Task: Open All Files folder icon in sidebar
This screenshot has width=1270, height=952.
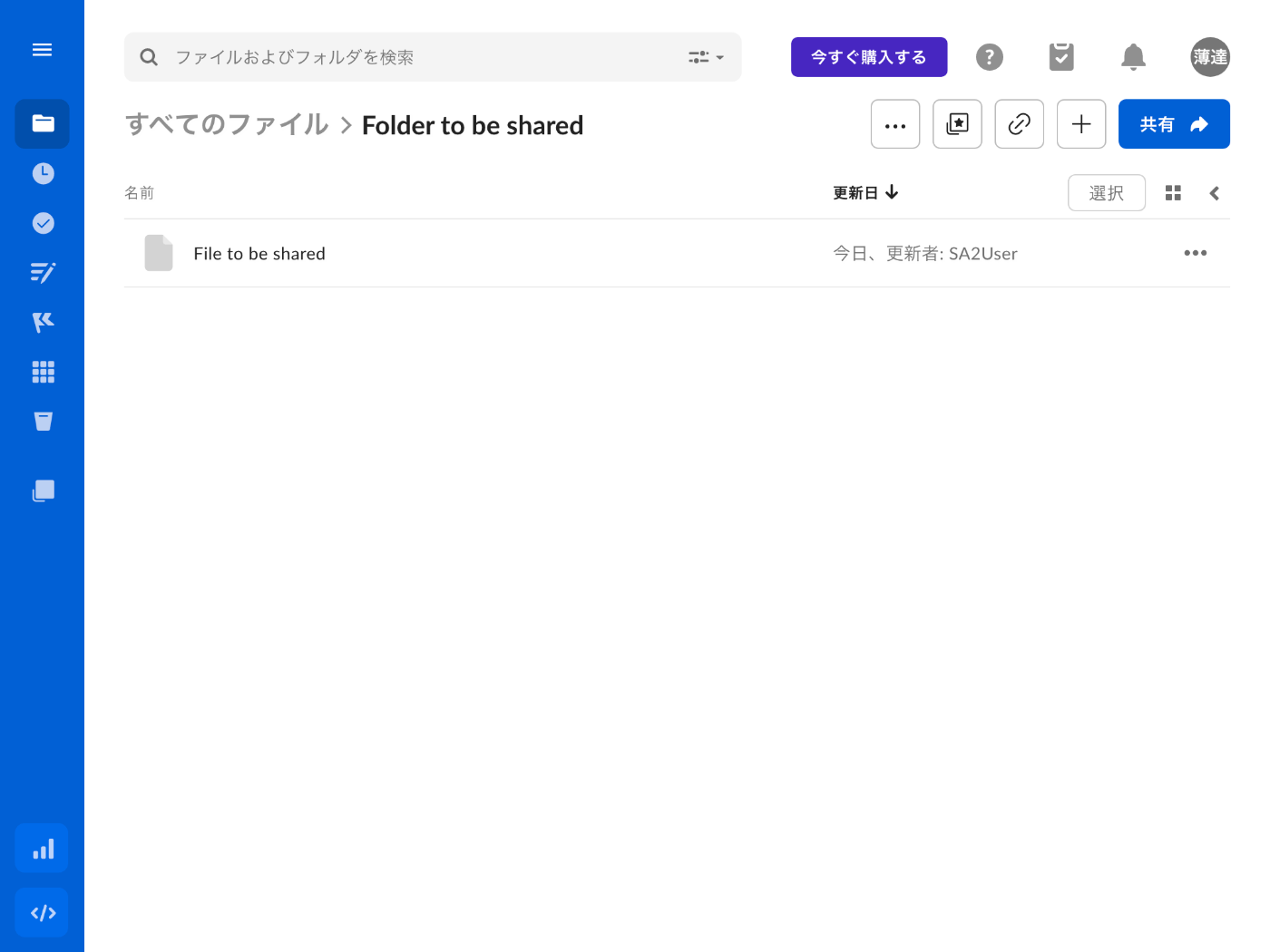Action: click(42, 123)
